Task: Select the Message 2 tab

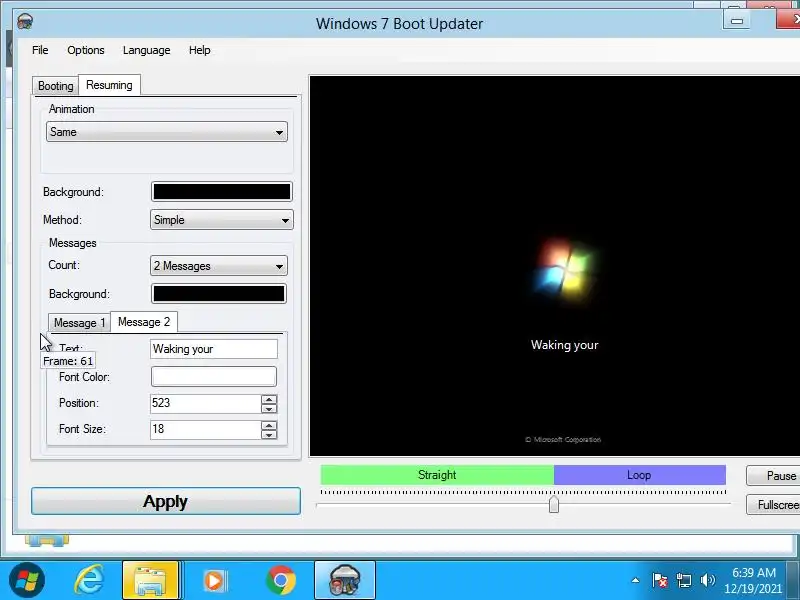Action: coord(144,322)
